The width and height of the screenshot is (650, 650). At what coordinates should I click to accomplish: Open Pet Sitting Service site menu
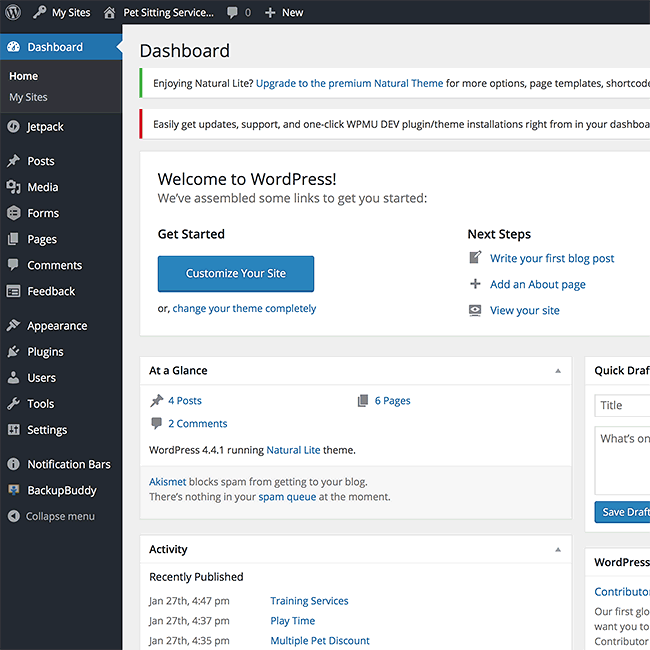pos(168,13)
